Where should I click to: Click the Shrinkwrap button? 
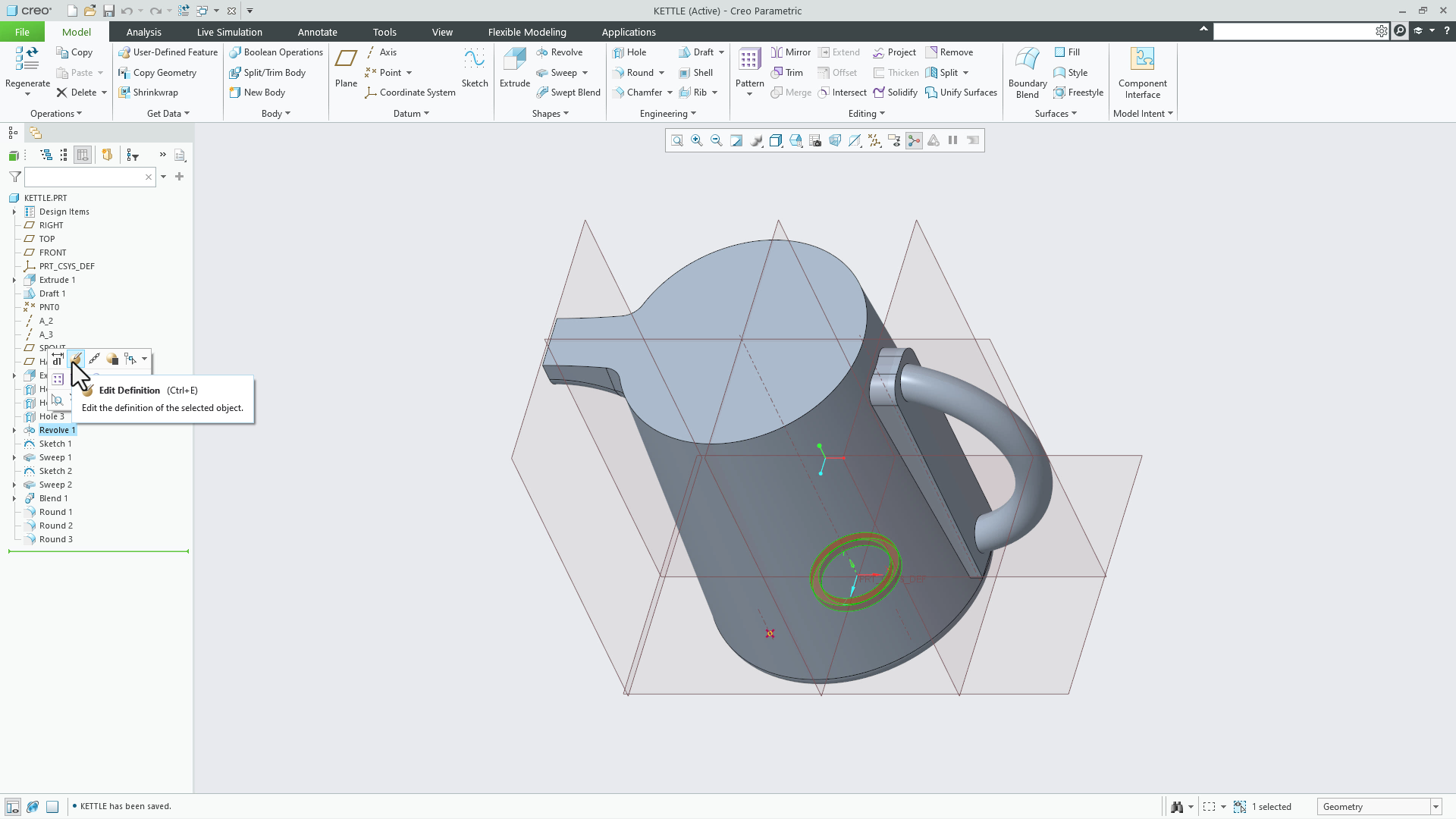pos(149,93)
